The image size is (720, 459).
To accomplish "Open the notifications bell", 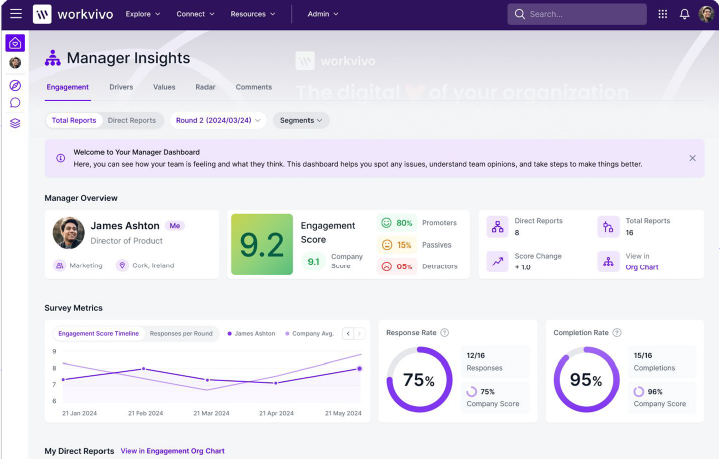I will click(684, 14).
